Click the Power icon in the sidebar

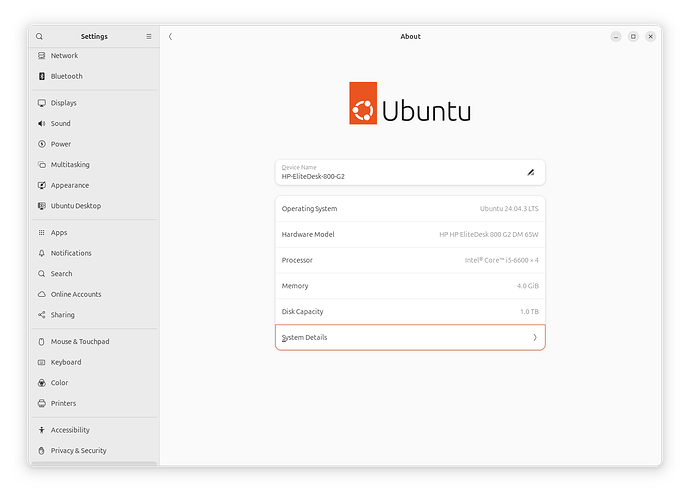pos(41,144)
